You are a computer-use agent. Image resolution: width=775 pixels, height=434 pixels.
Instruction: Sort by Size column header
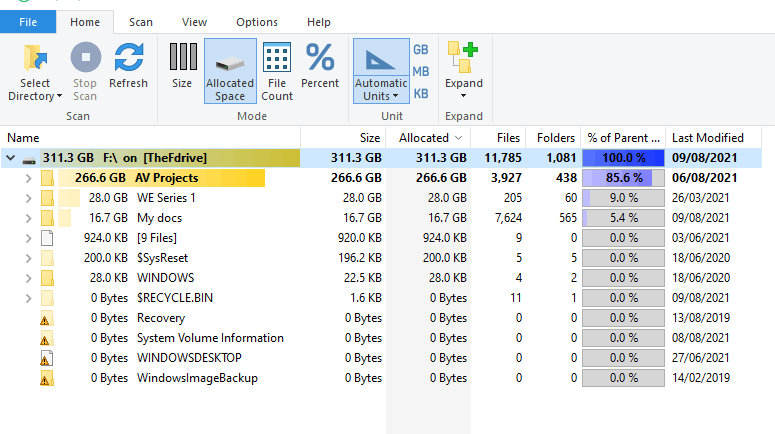(344, 138)
